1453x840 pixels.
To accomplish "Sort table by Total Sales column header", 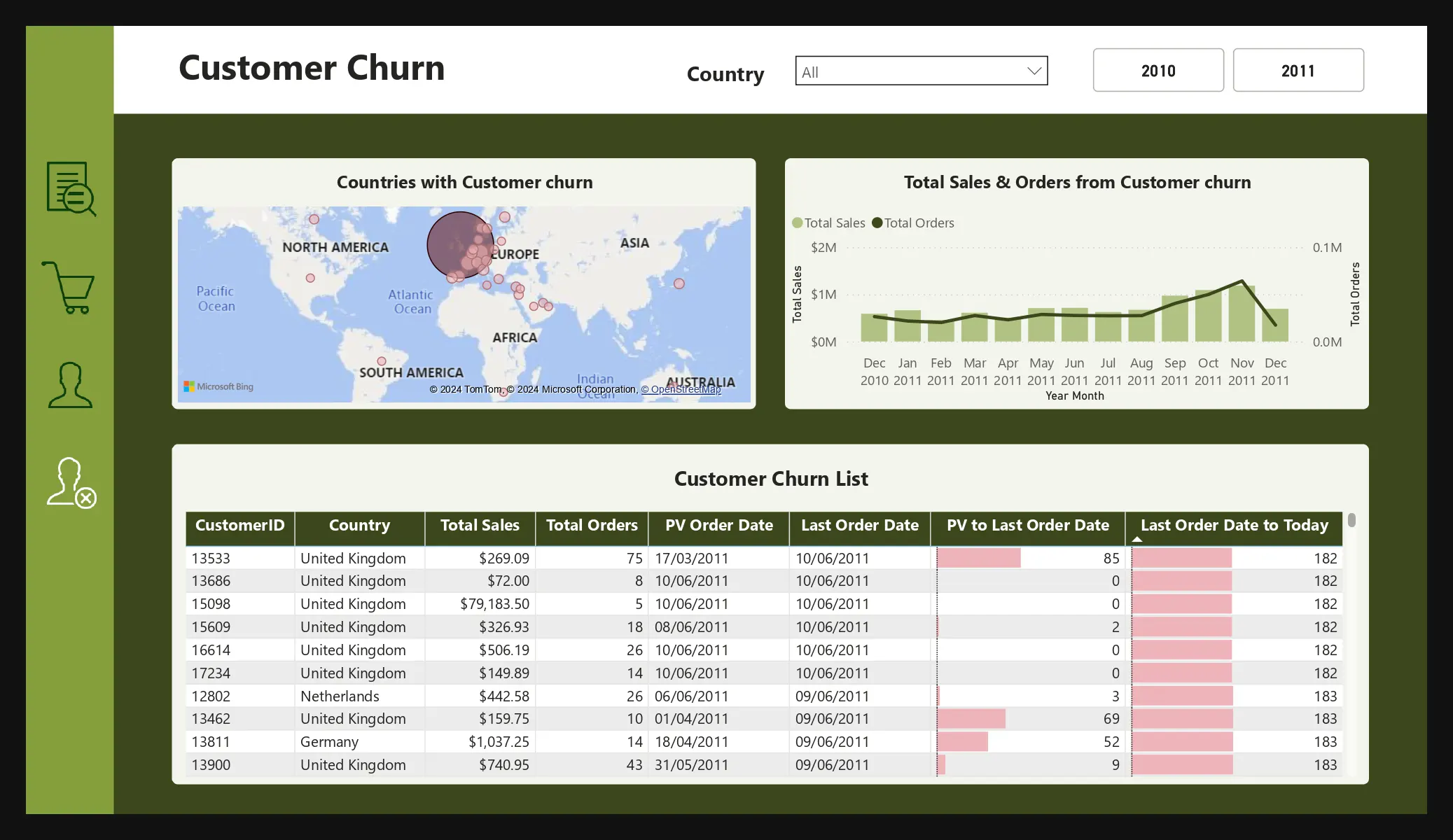I will tap(480, 525).
